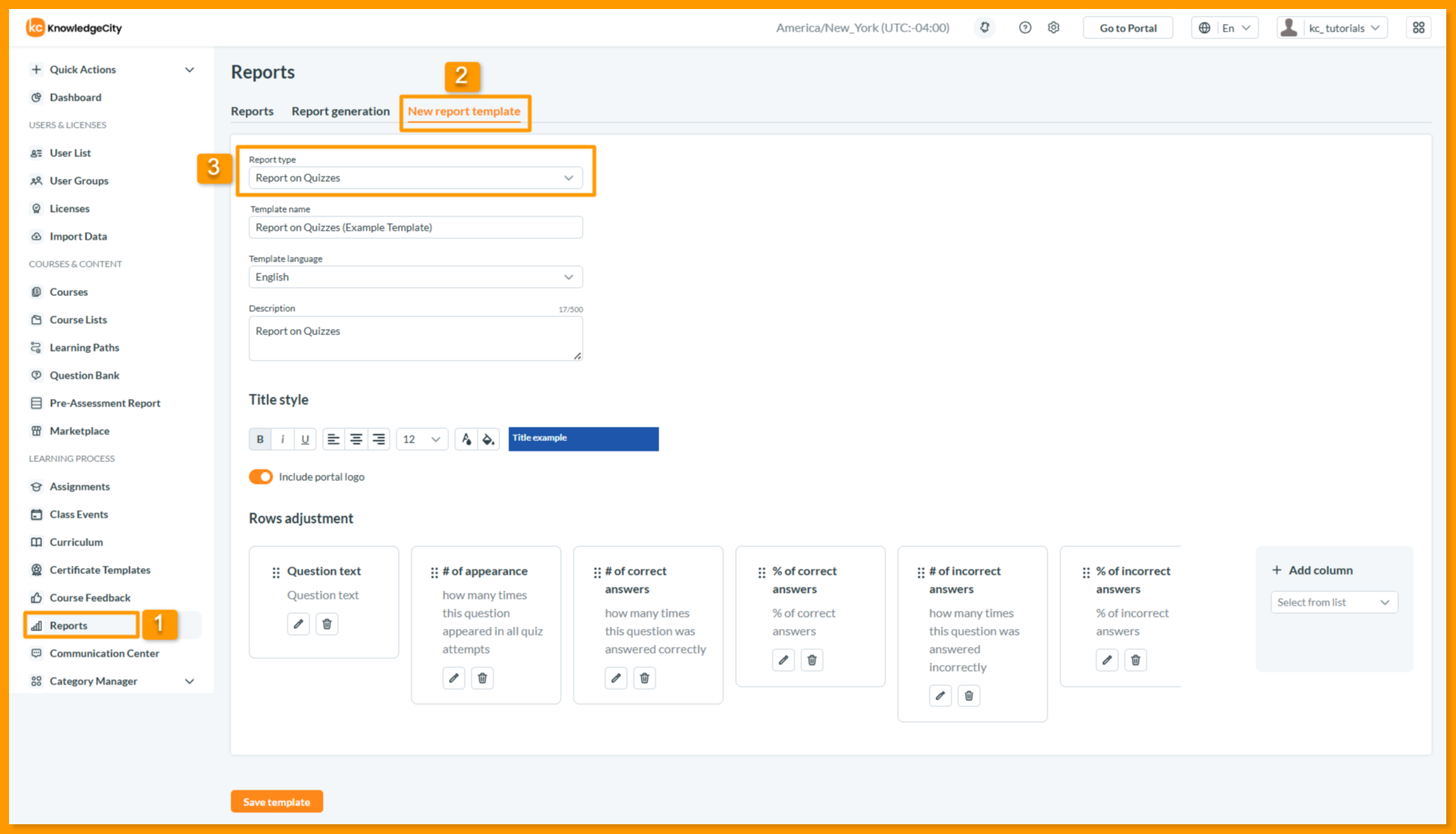Expand the Quick Actions menu

(x=111, y=69)
